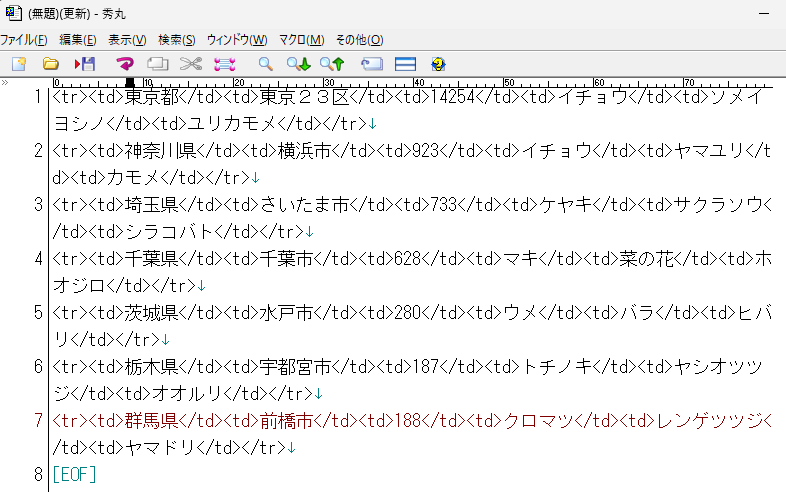
Task: Click the number 628
Action: (407, 259)
